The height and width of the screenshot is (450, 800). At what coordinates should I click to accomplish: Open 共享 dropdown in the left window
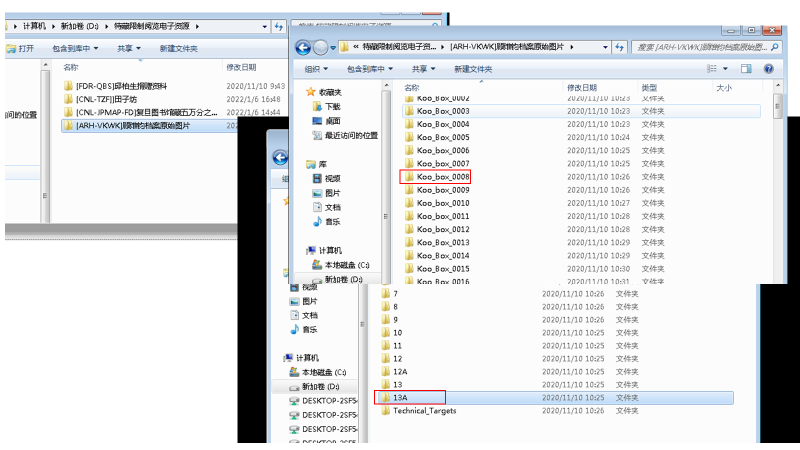point(129,48)
